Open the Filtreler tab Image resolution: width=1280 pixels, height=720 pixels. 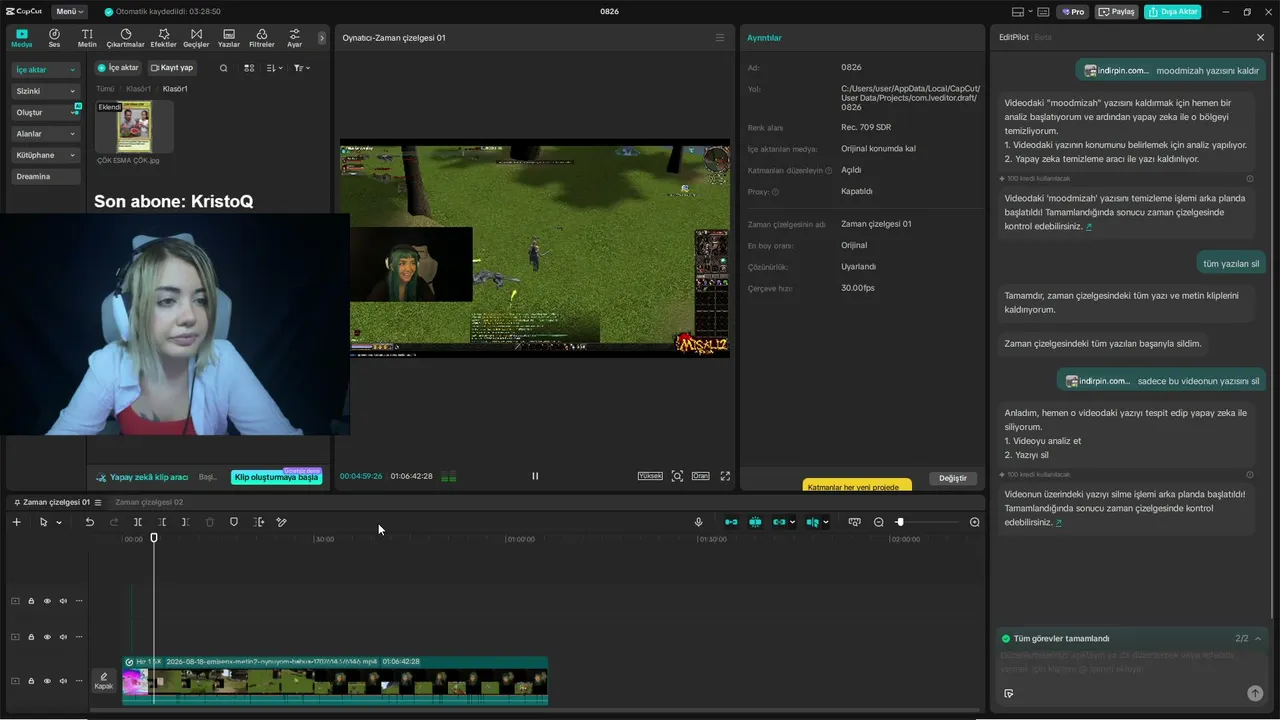(x=262, y=38)
